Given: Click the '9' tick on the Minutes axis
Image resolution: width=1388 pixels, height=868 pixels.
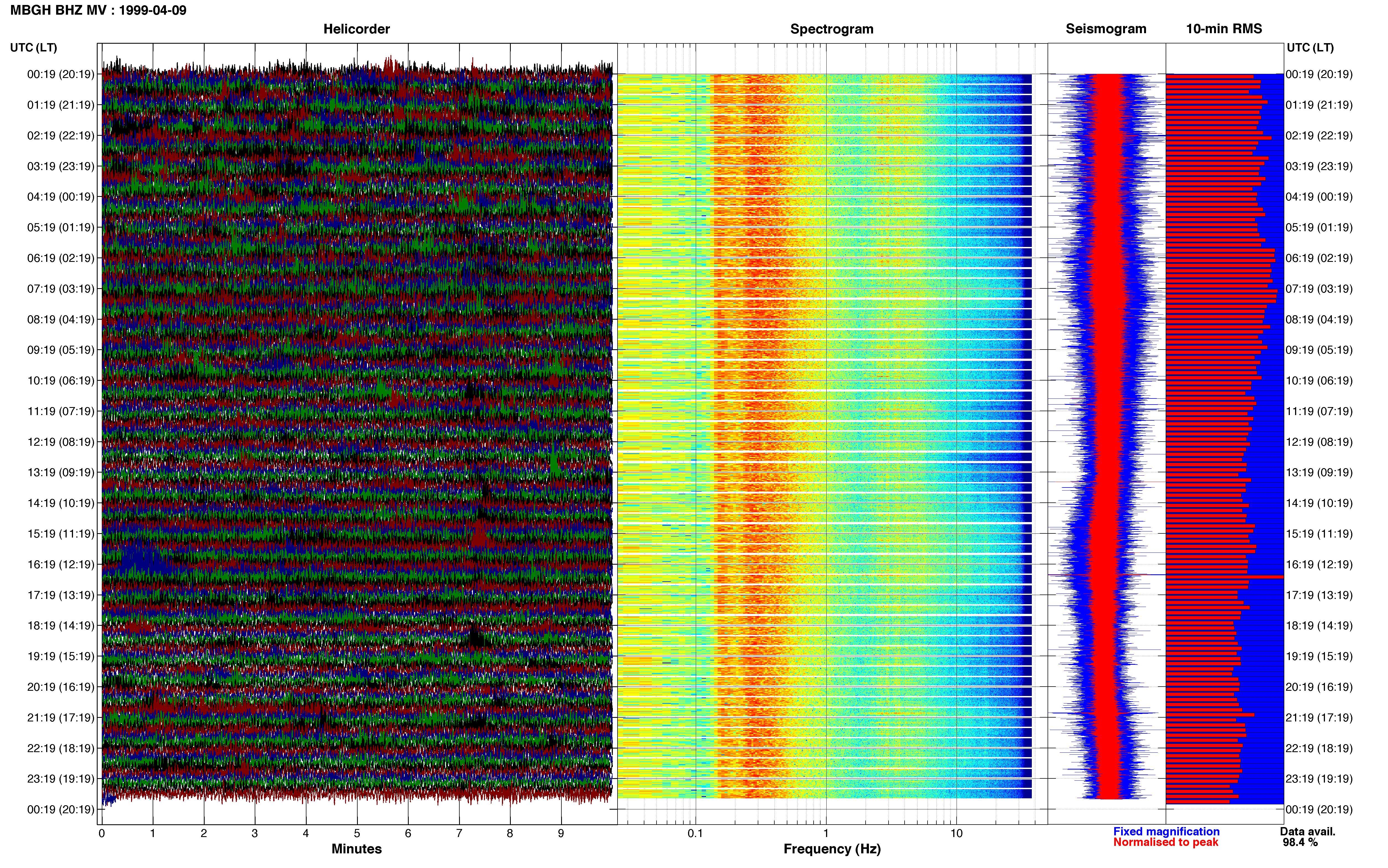Looking at the screenshot, I should tap(561, 833).
